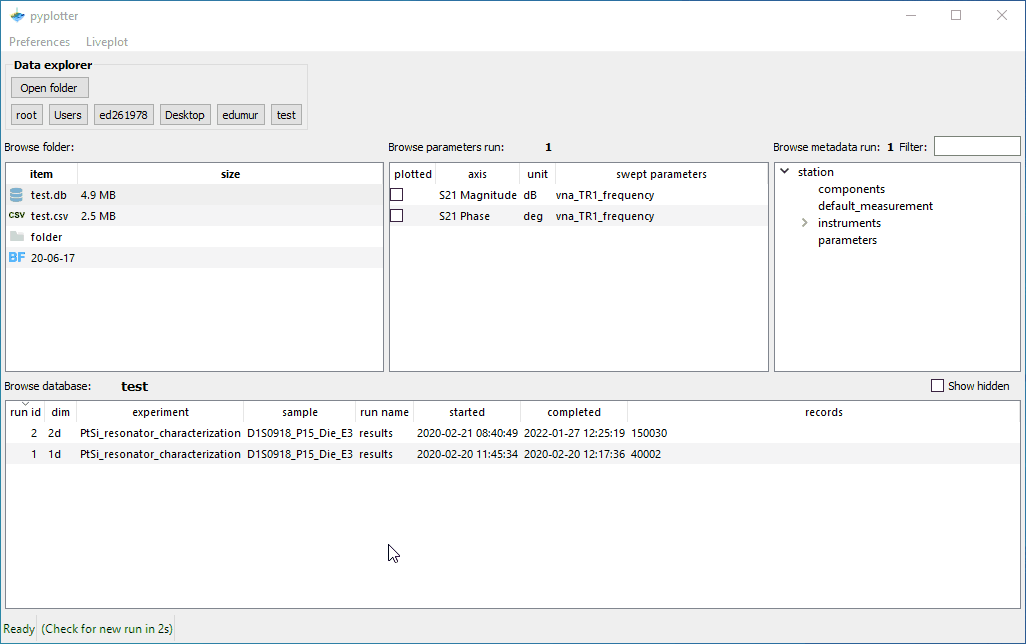Select the test.csv file name
The width and height of the screenshot is (1026, 644).
49,216
